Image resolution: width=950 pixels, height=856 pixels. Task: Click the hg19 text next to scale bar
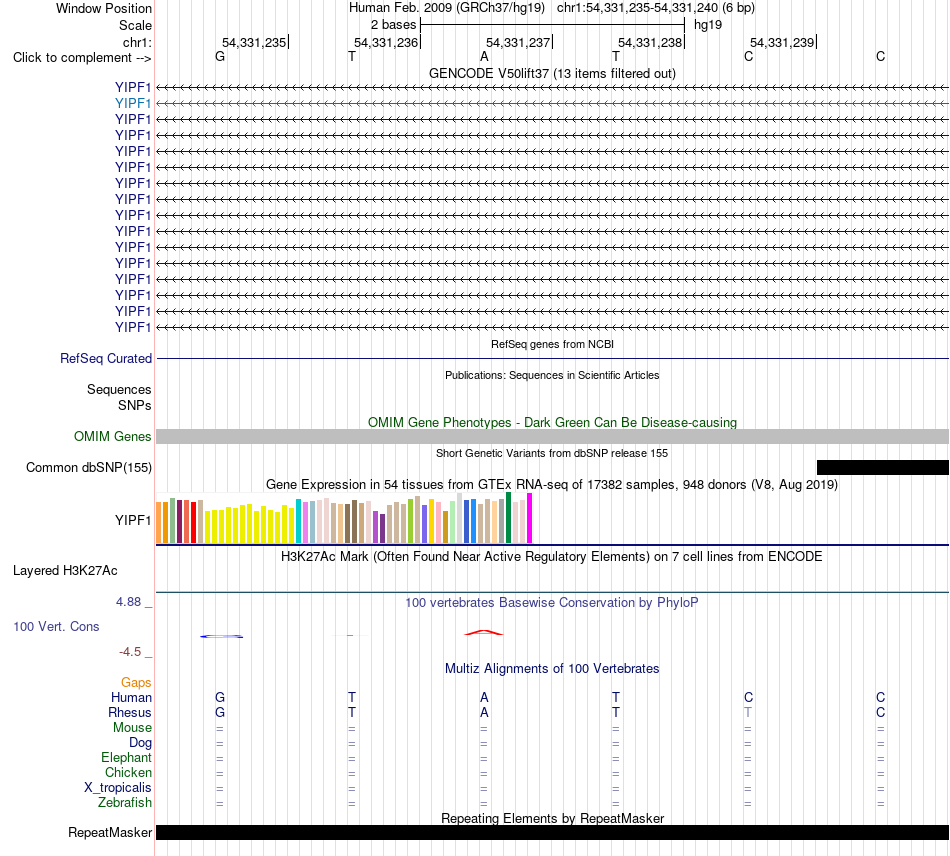coord(708,25)
